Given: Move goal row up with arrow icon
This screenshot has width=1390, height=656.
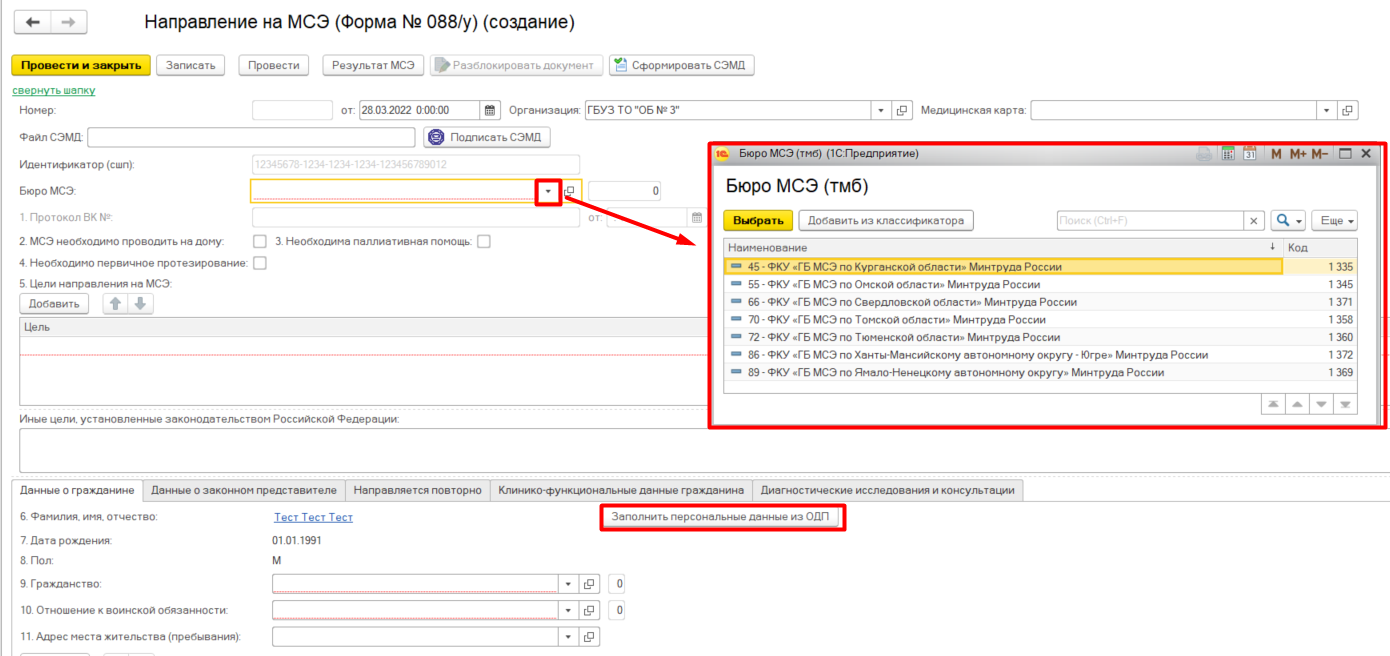Looking at the screenshot, I should click(x=116, y=303).
